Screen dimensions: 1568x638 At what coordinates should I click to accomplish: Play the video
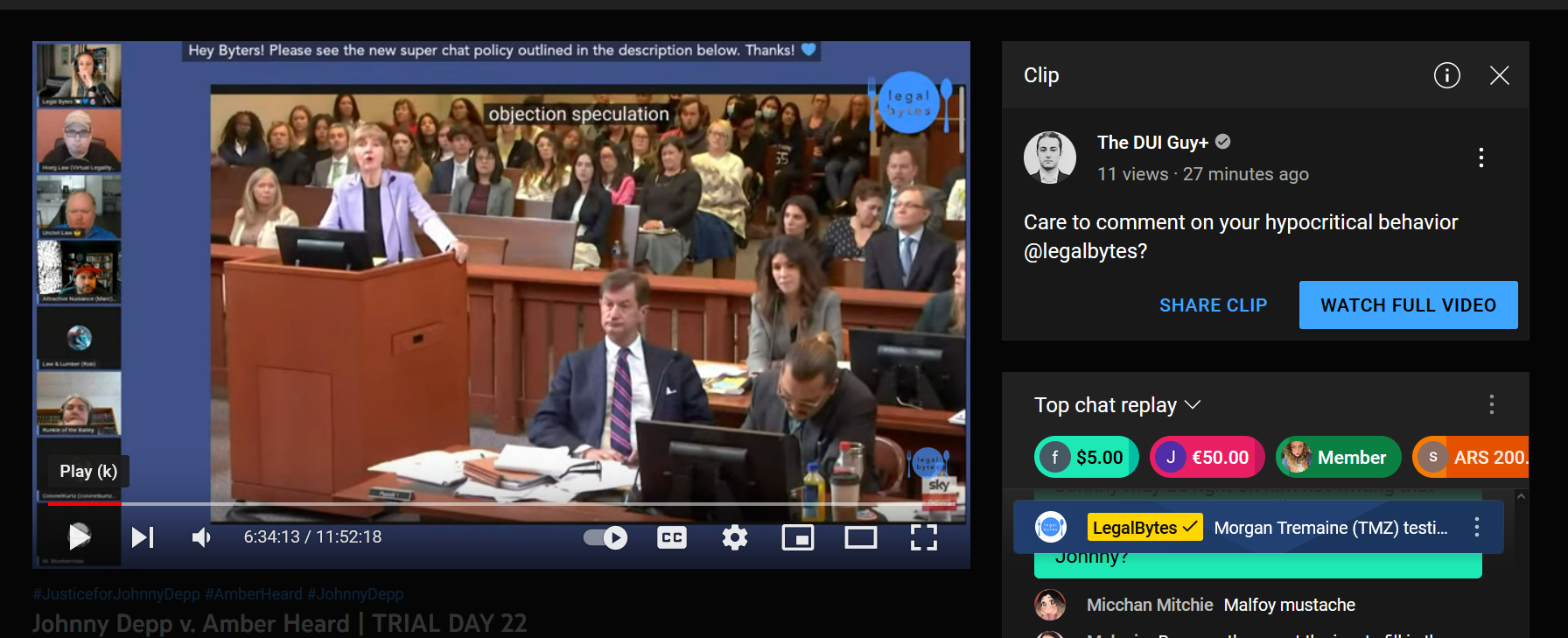coord(79,536)
